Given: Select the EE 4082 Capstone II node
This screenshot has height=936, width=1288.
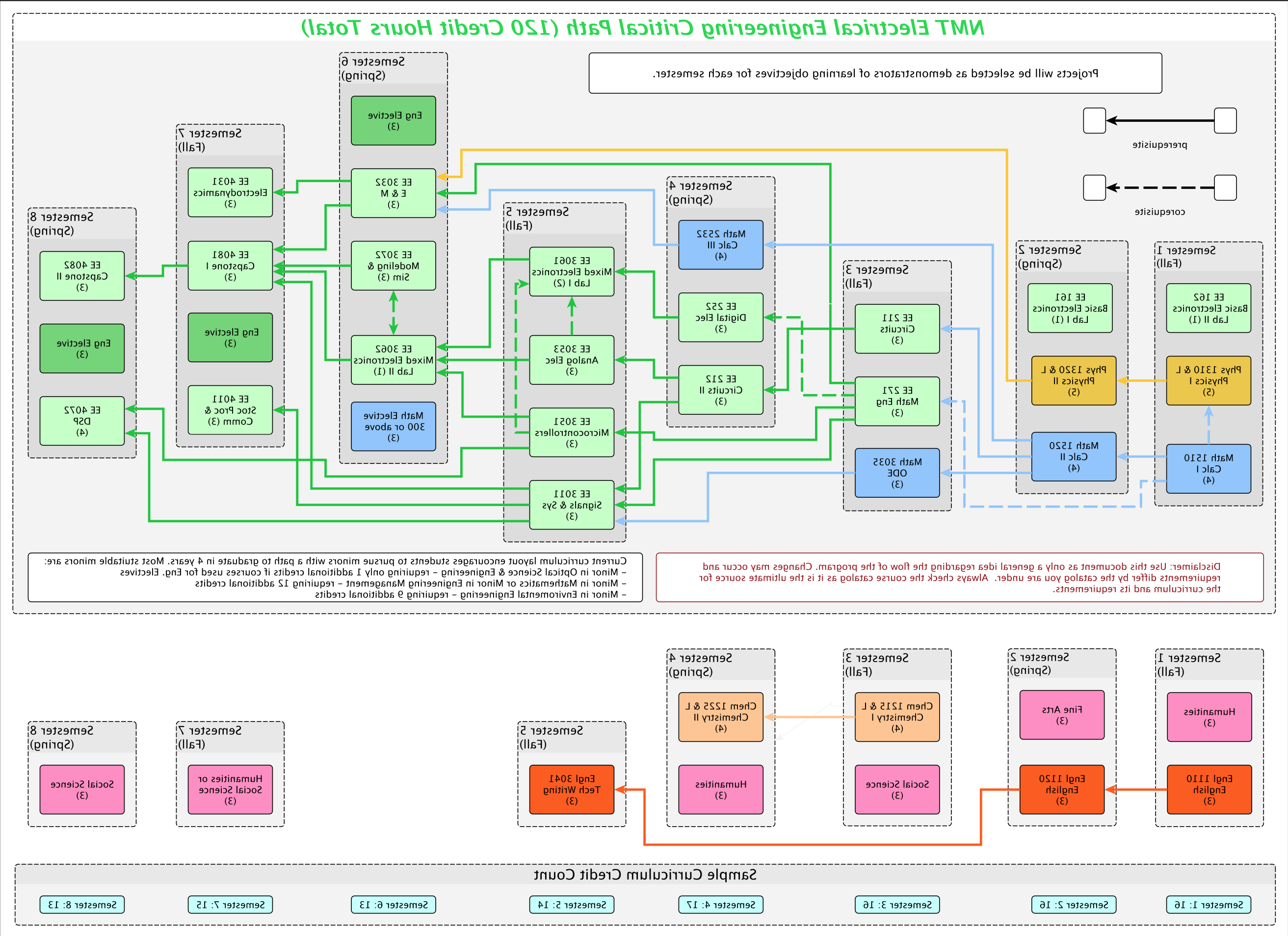Looking at the screenshot, I should (82, 276).
